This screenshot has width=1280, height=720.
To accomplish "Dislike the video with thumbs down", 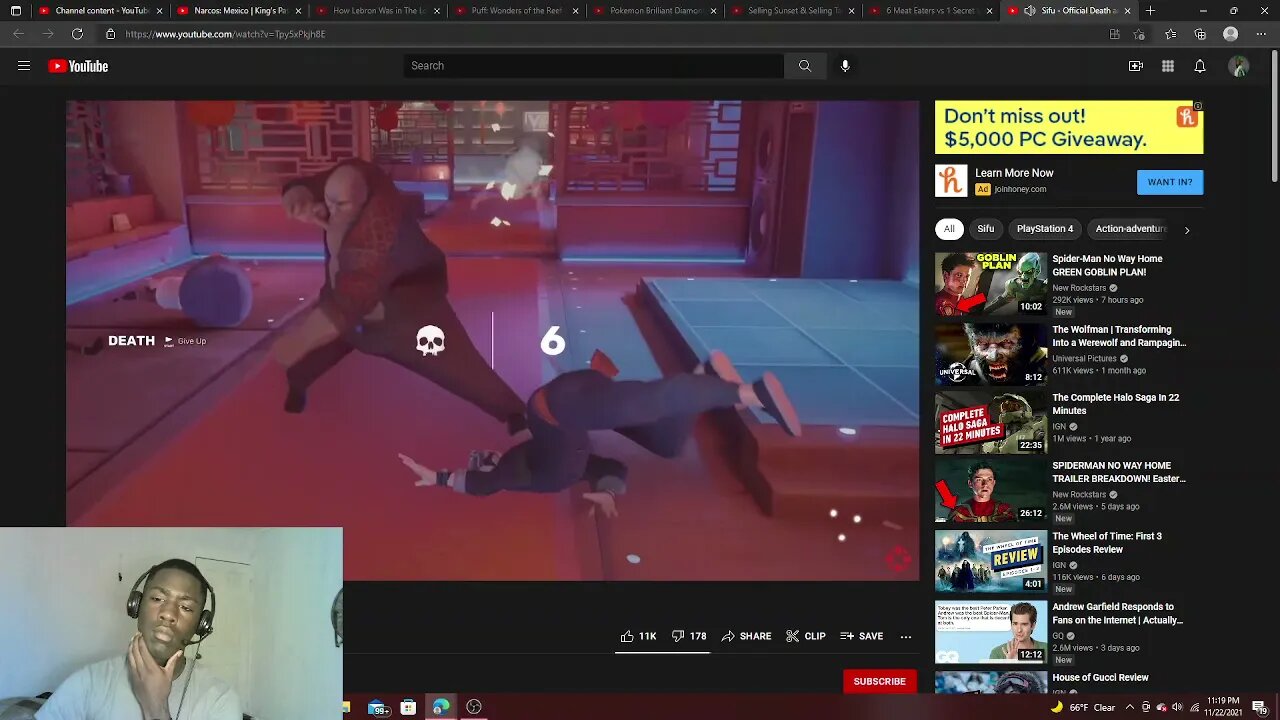I will (689, 636).
